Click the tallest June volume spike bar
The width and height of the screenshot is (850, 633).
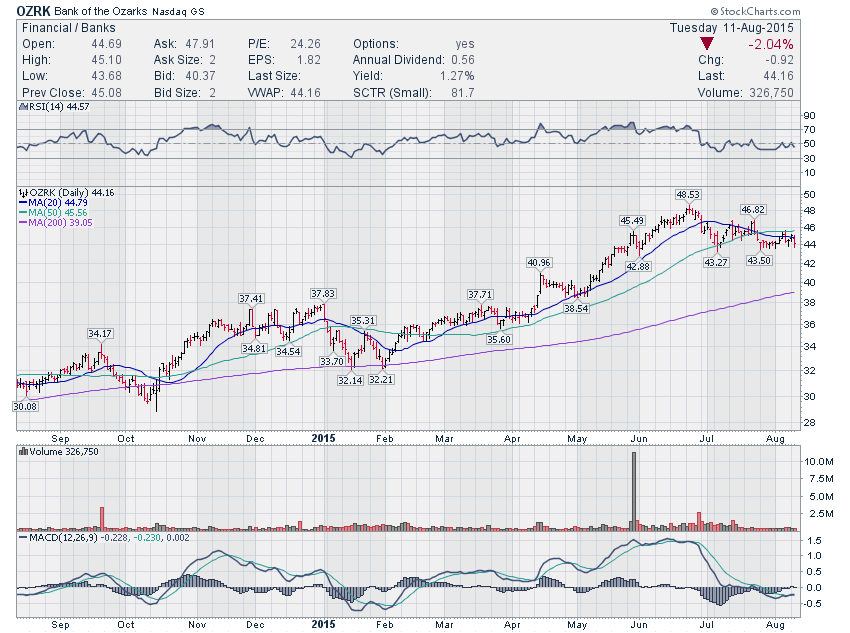pos(634,490)
